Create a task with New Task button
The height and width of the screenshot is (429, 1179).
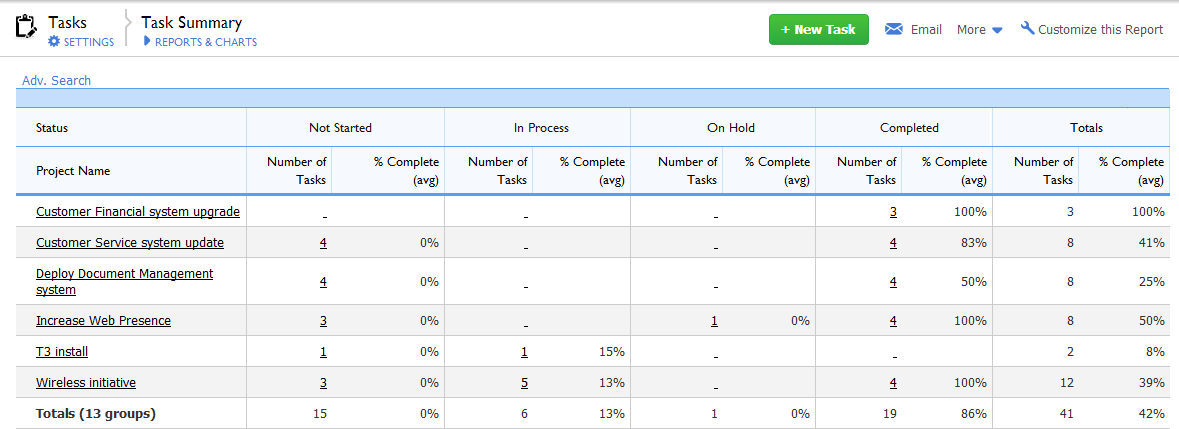click(x=819, y=29)
